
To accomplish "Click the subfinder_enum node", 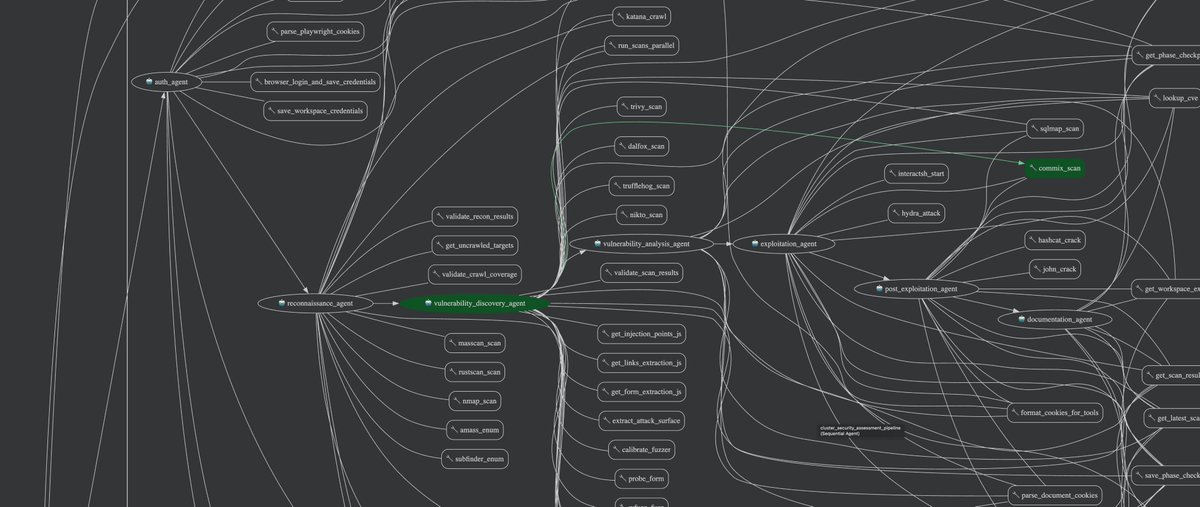I will [474, 459].
